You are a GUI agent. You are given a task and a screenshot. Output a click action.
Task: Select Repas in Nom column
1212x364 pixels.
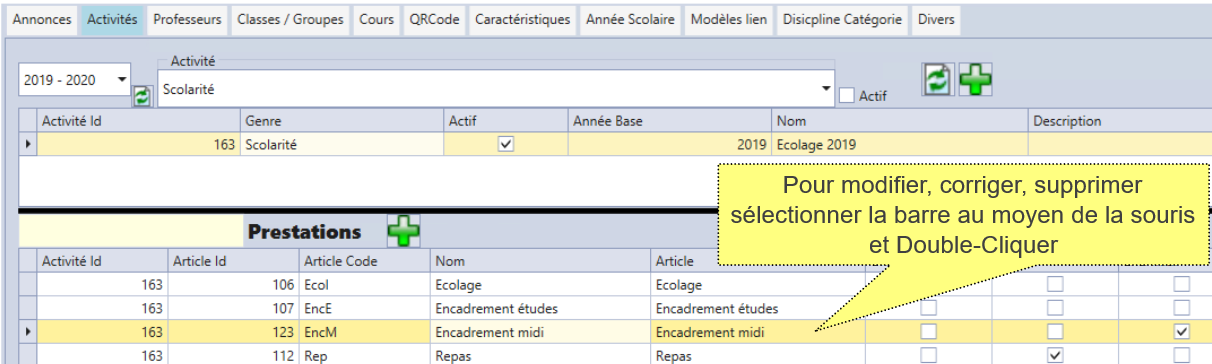540,355
